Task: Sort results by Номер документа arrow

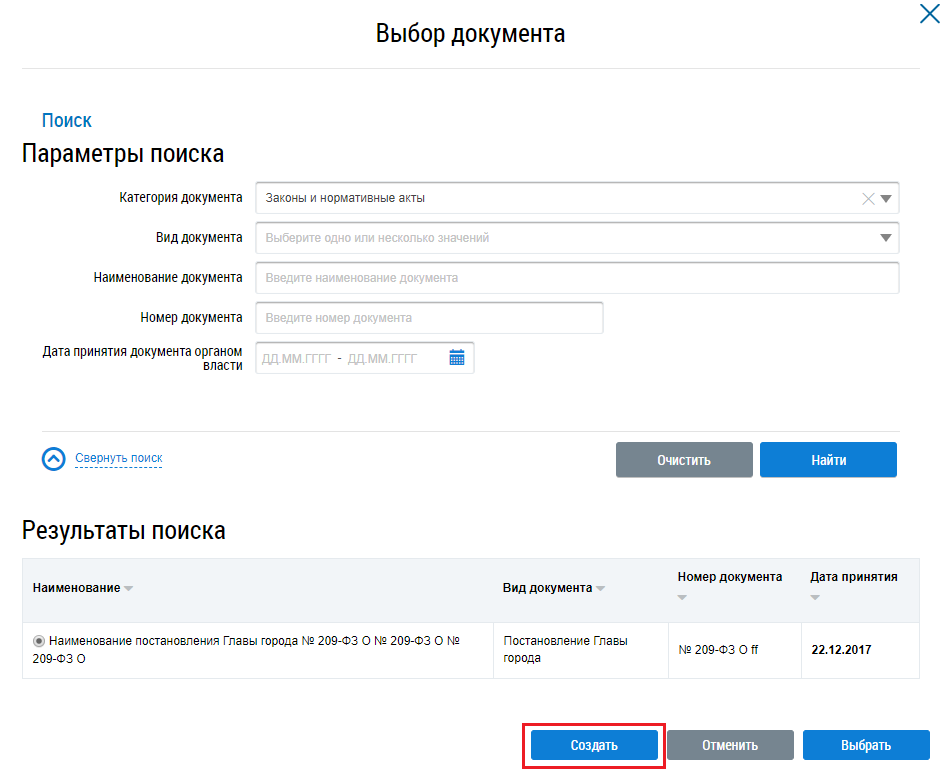Action: pyautogui.click(x=683, y=598)
